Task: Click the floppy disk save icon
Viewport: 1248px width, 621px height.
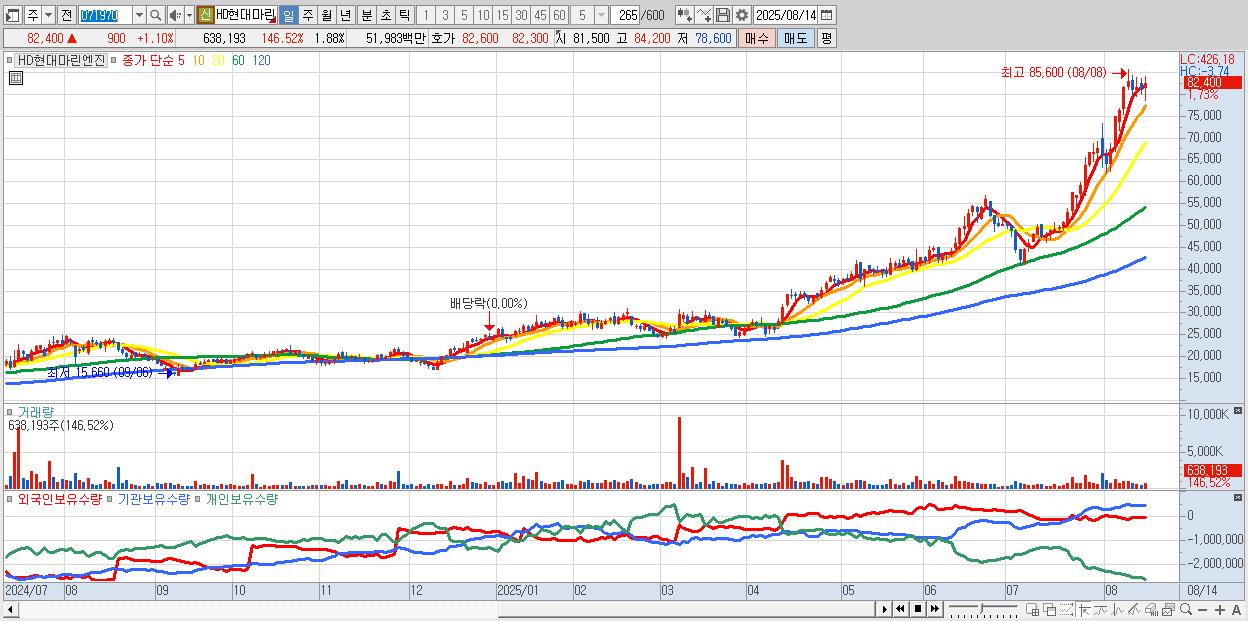Action: pyautogui.click(x=723, y=15)
